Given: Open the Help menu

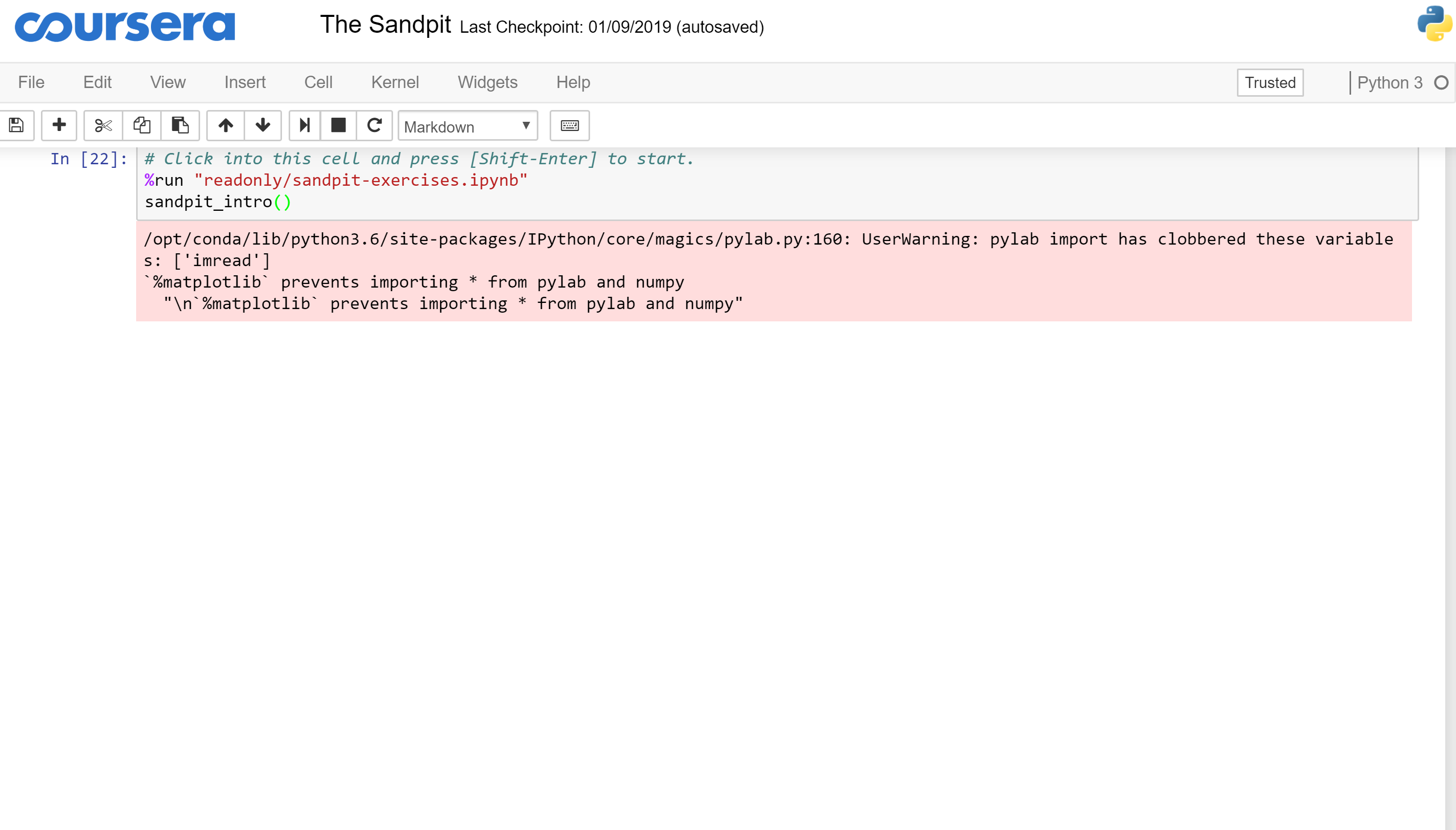Looking at the screenshot, I should 573,82.
